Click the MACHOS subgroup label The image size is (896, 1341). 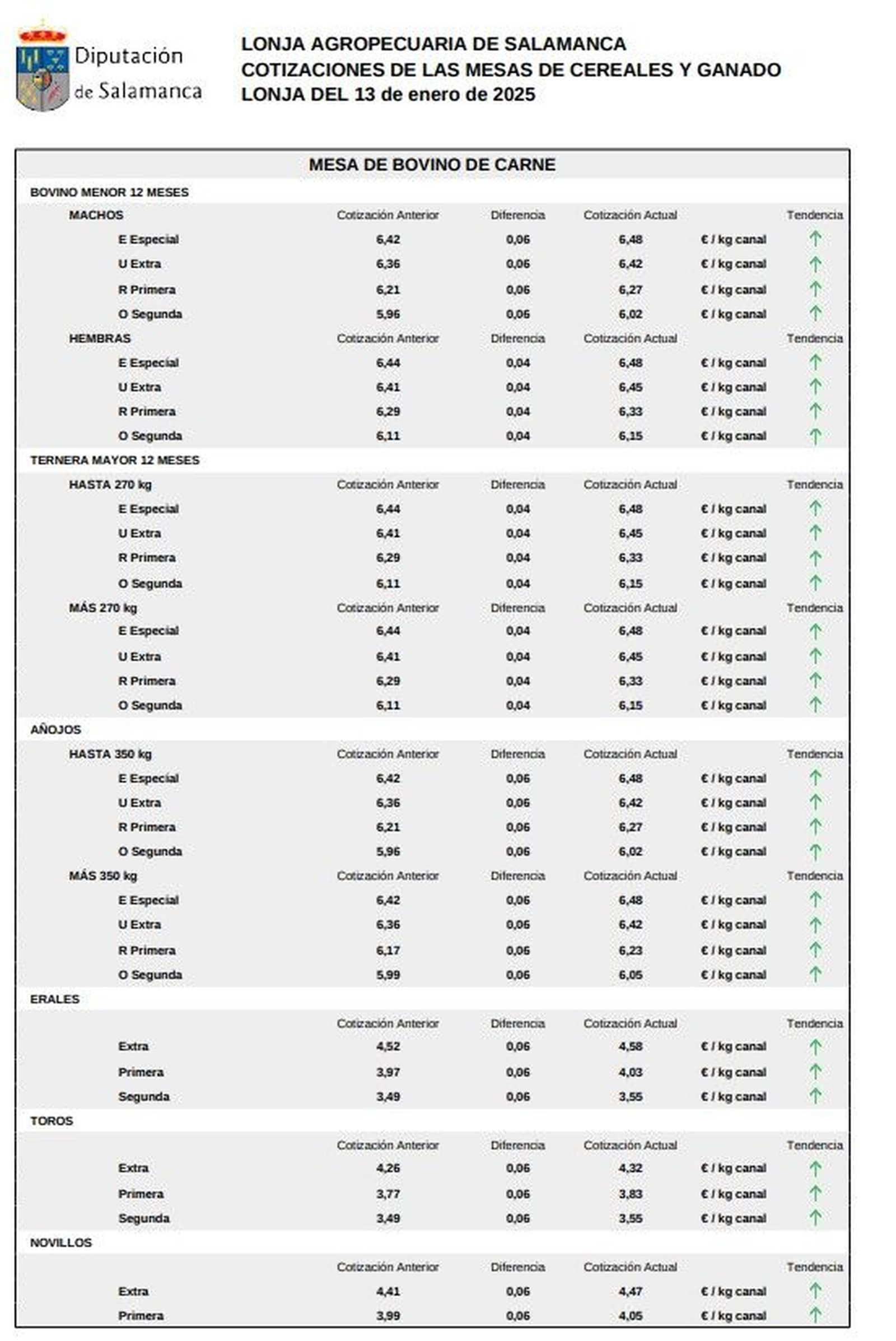pos(96,215)
